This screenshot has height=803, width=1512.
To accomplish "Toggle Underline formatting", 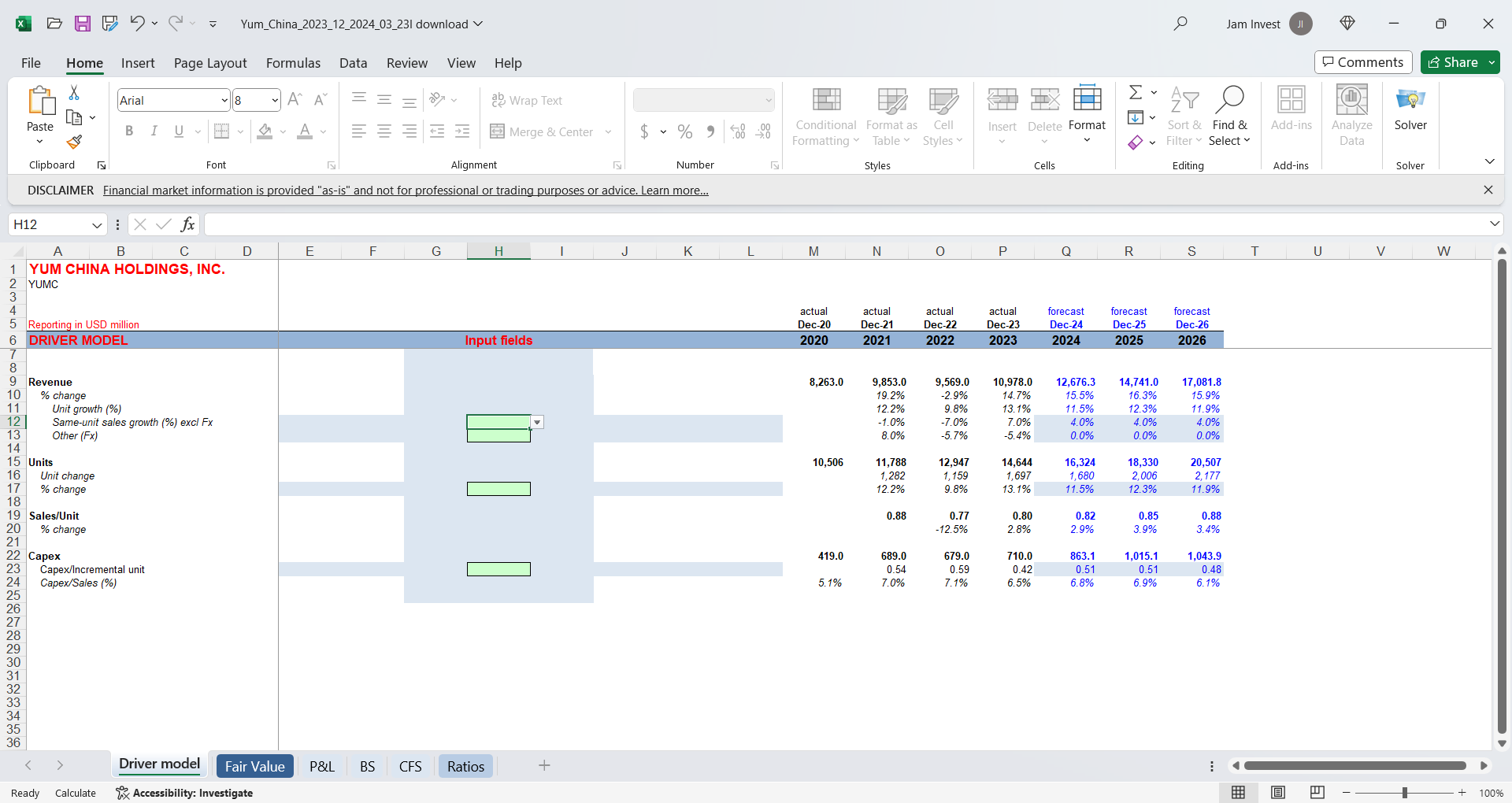I will pos(179,131).
